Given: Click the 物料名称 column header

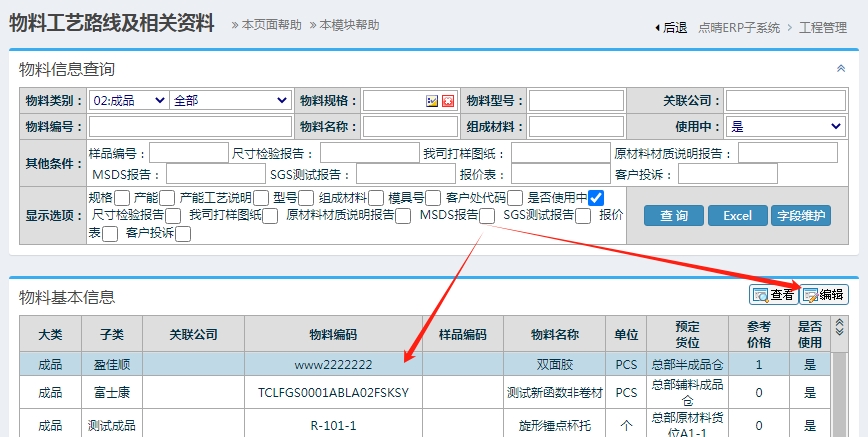Looking at the screenshot, I should pos(555,334).
